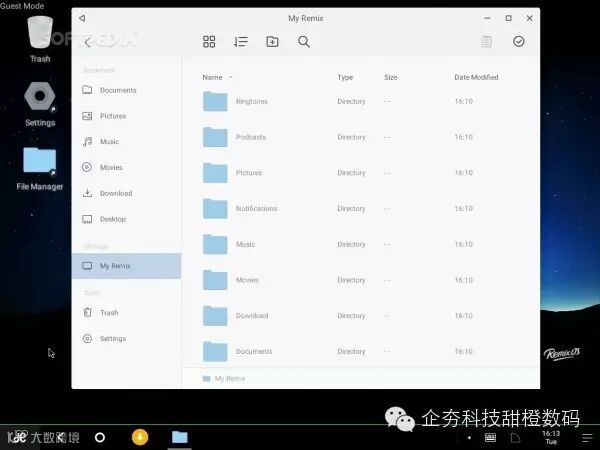Screen dimensions: 600x450
Task: Select the Download folder icon in list
Action: [215, 315]
